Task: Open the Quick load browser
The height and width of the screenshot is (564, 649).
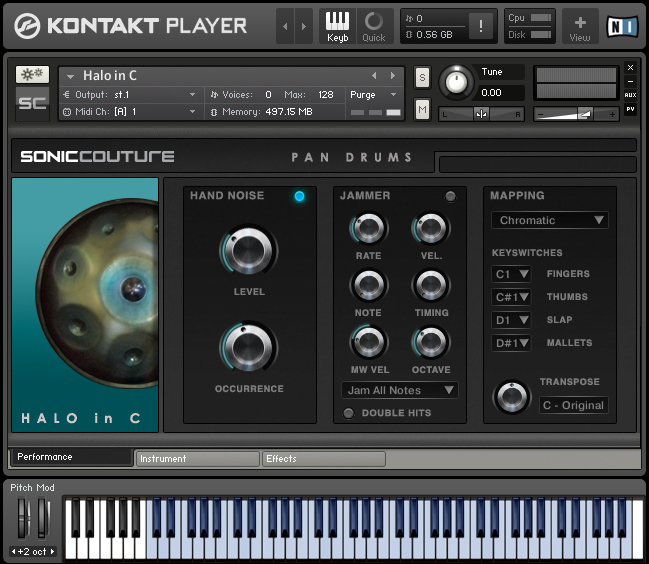Action: (x=374, y=26)
